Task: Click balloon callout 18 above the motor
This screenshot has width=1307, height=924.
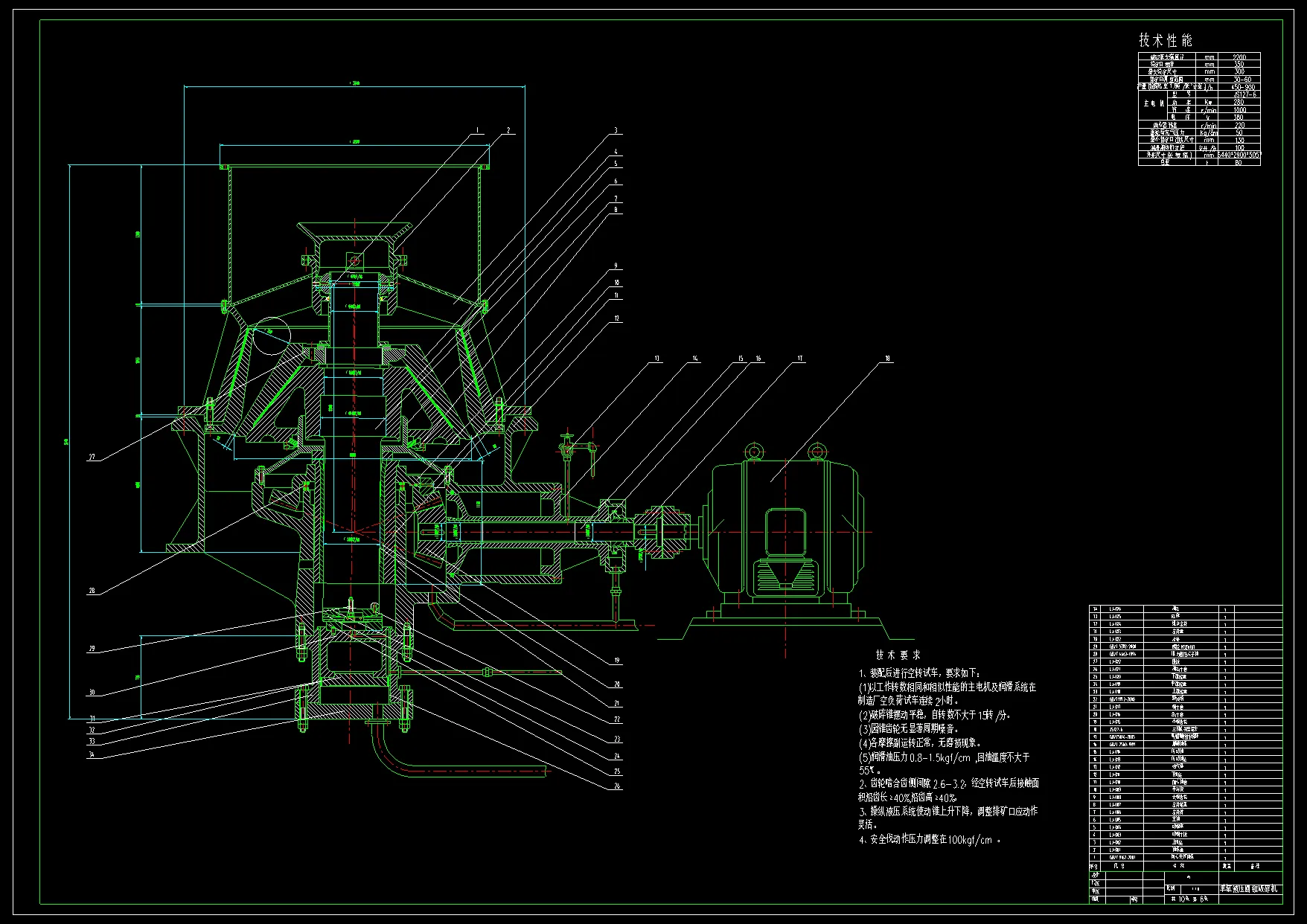Action: [x=887, y=358]
